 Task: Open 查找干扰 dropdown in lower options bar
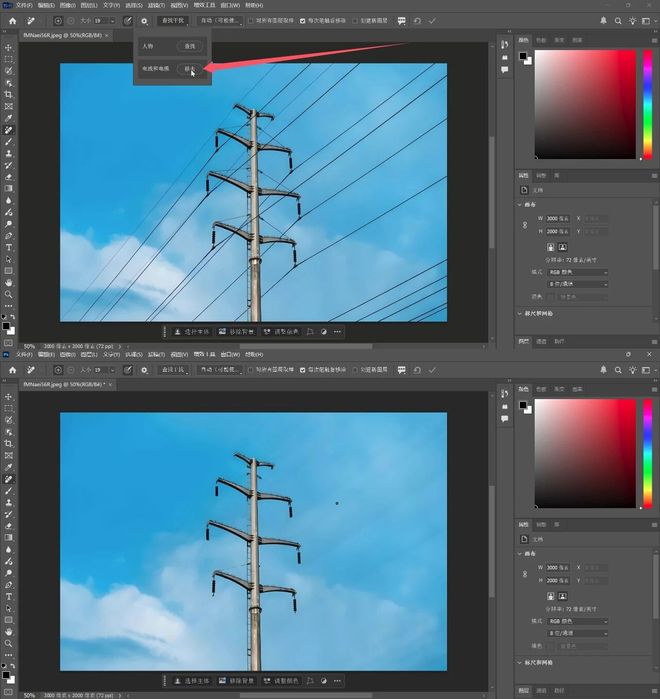(173, 370)
